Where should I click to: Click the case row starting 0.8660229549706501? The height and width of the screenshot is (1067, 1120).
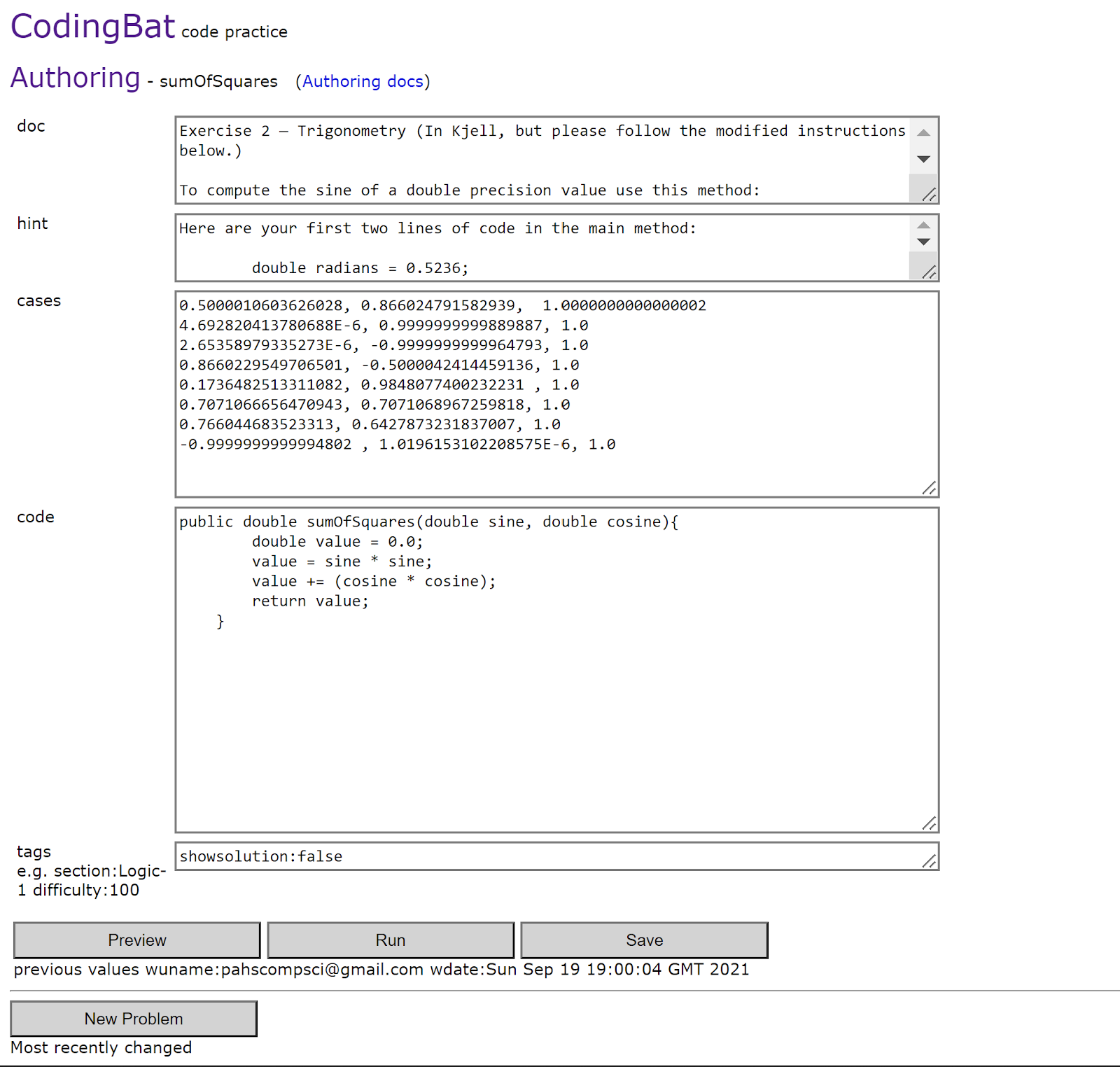point(379,365)
